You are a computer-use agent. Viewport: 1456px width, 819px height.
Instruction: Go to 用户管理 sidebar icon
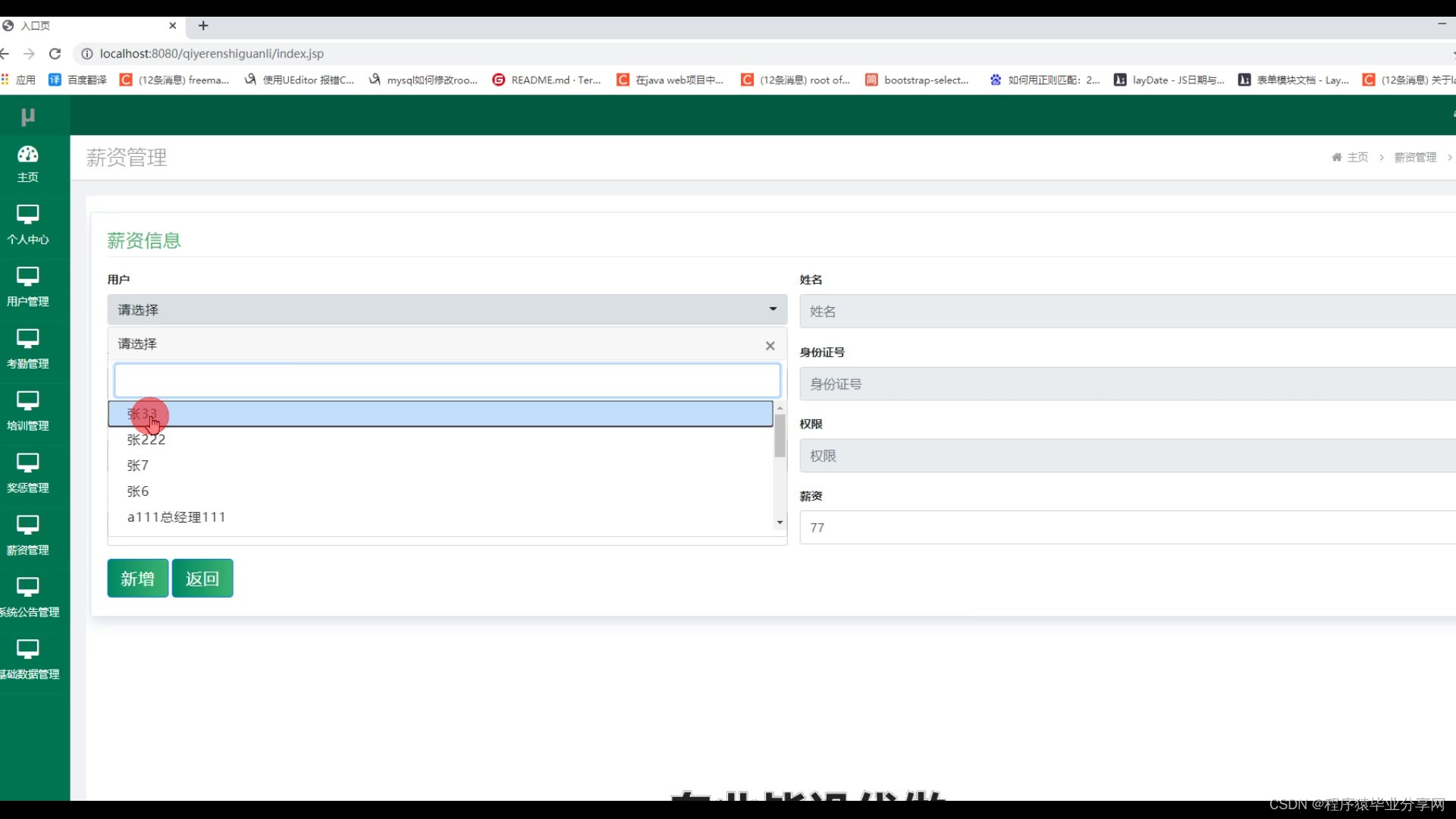click(28, 278)
